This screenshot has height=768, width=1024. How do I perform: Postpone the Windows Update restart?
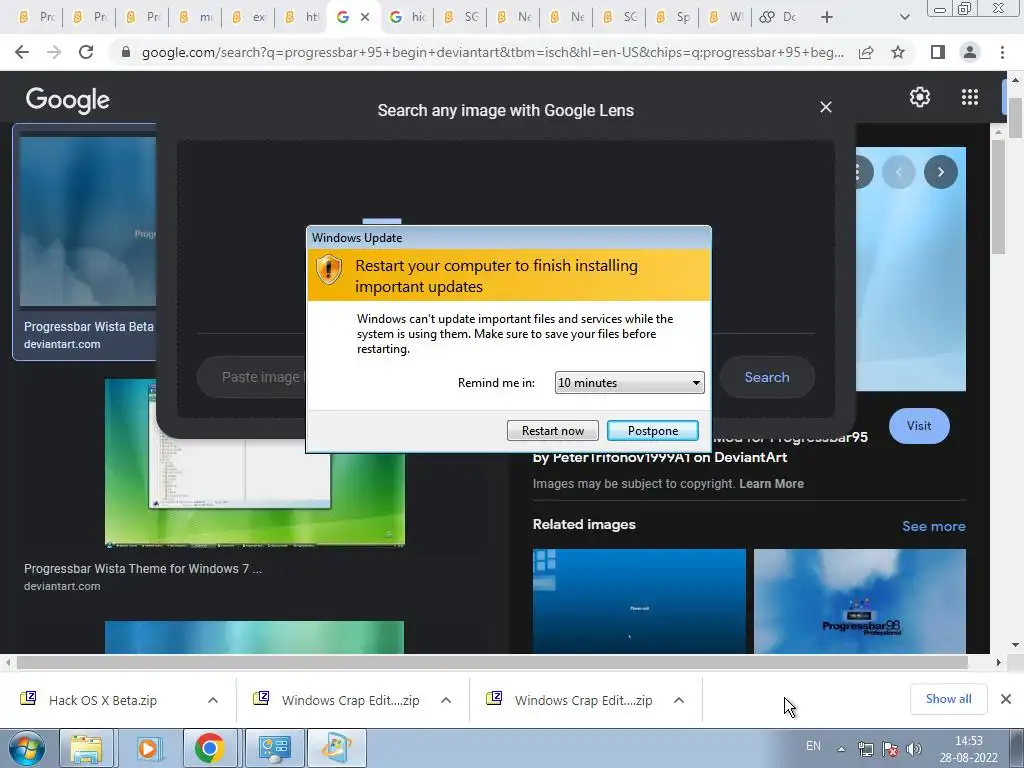click(x=652, y=430)
